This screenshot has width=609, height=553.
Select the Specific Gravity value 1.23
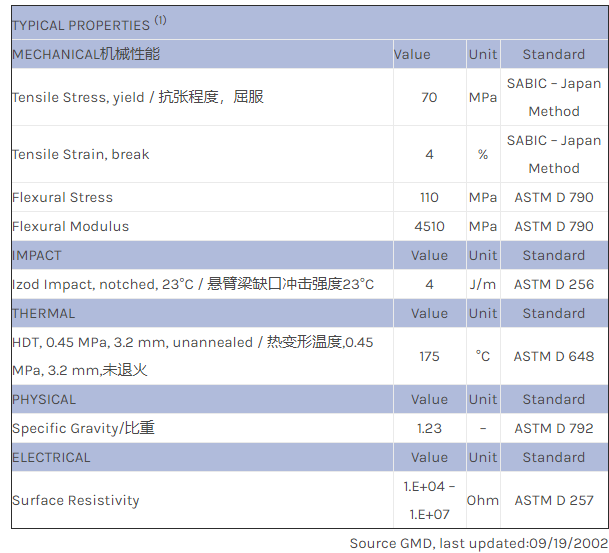tap(429, 428)
